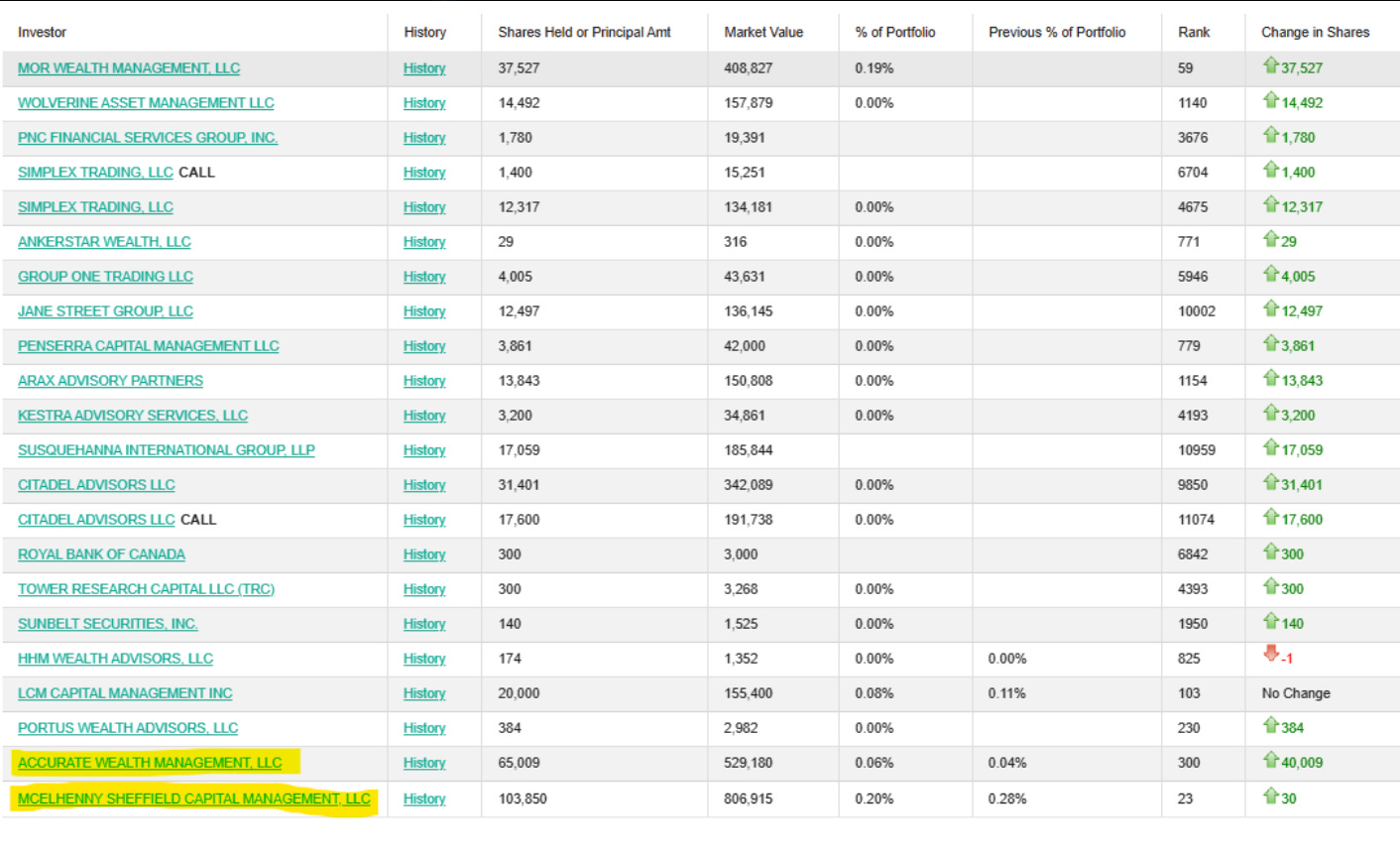Open Tower Research Capital LLC (TRC) link
The image size is (1400, 859).
[x=146, y=589]
